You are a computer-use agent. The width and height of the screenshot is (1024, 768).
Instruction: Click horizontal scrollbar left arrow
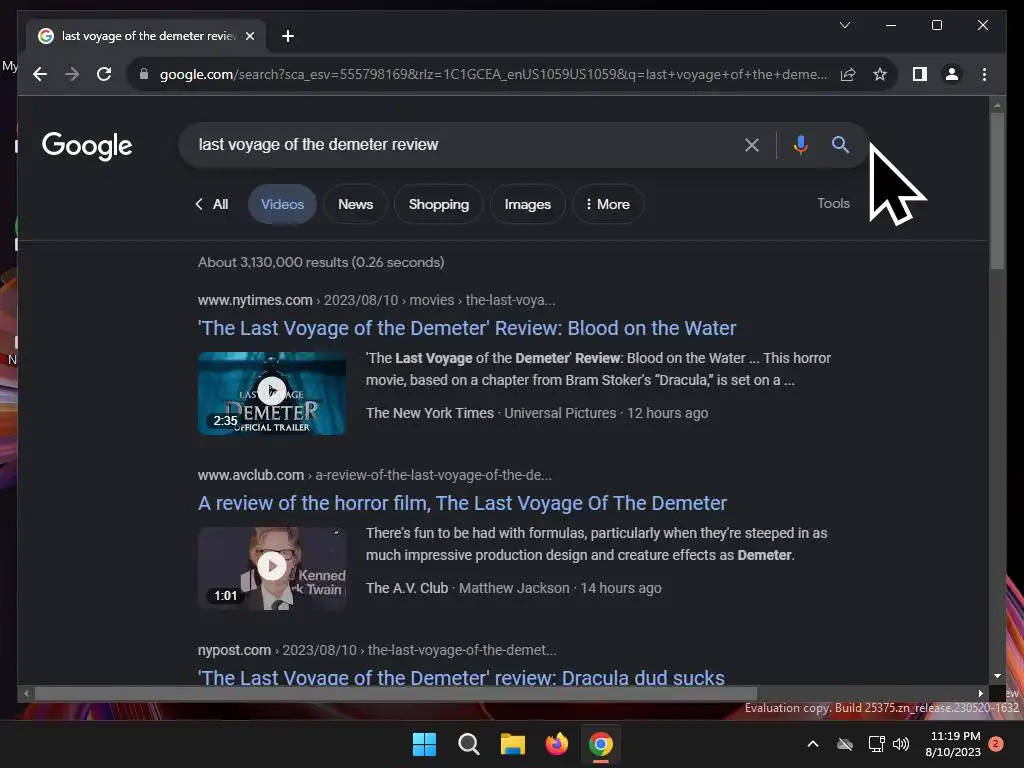coord(26,693)
